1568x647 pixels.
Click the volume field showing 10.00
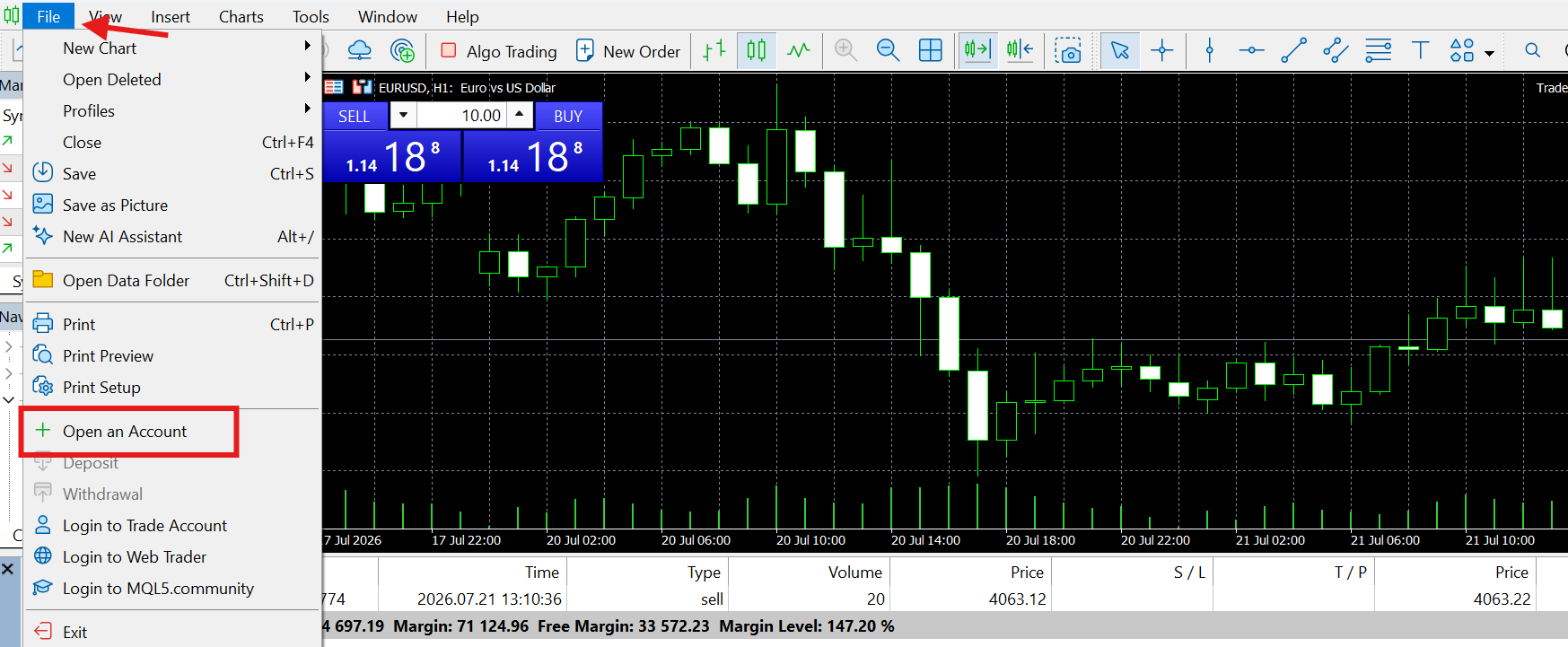pyautogui.click(x=462, y=115)
